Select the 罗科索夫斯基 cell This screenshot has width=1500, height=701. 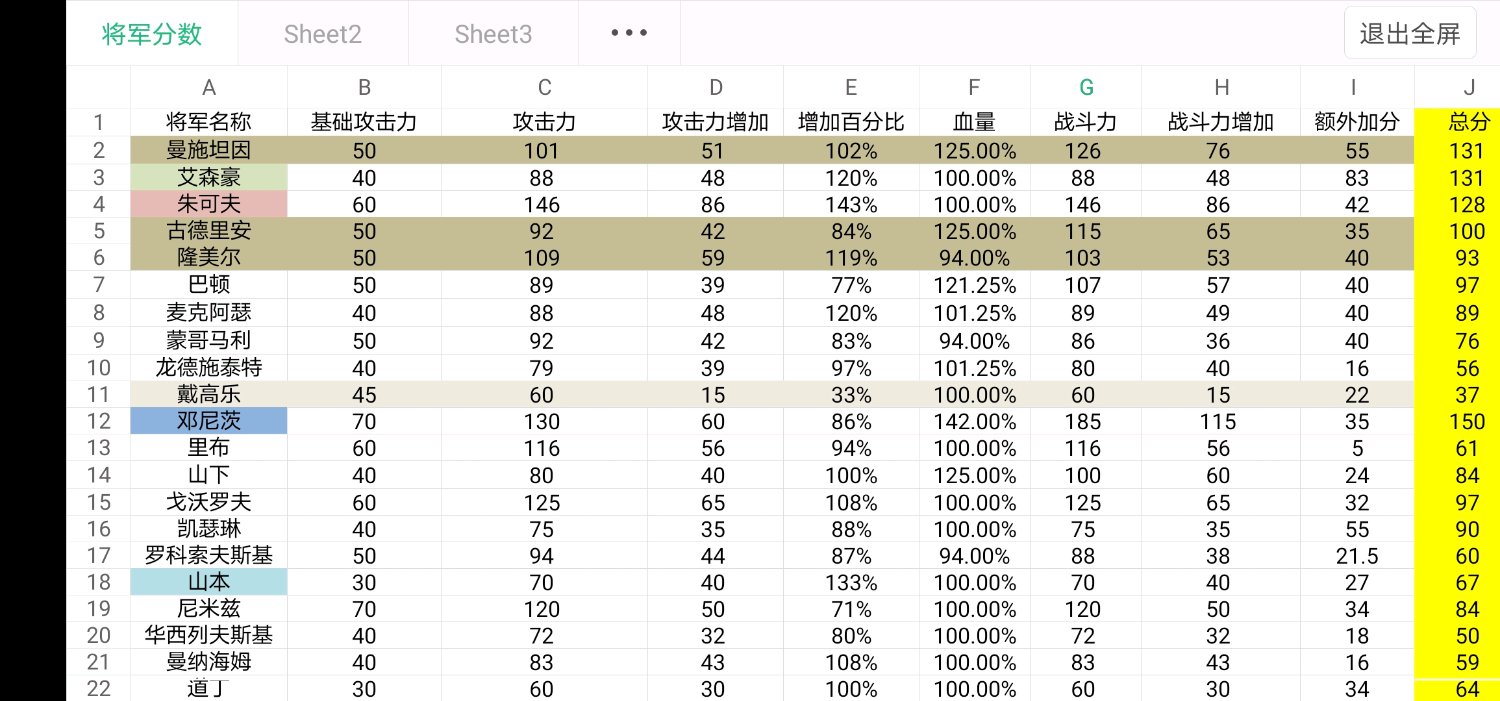point(209,555)
